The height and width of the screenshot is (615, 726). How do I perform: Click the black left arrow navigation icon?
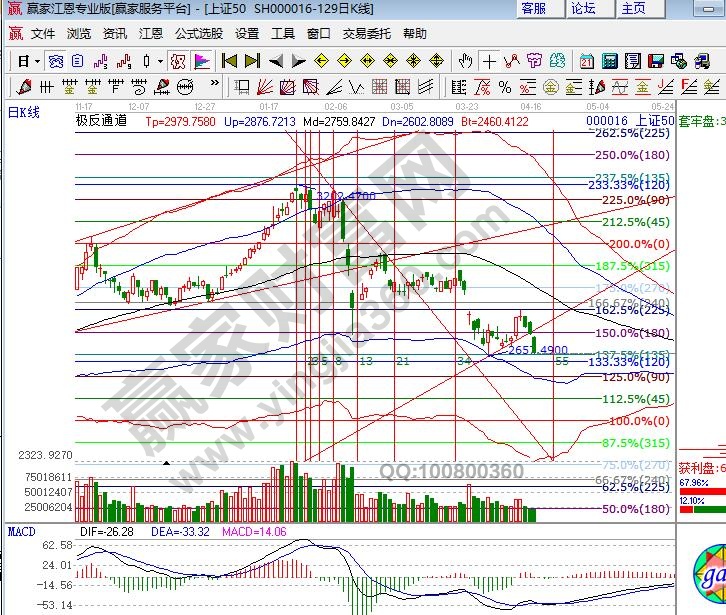click(x=276, y=61)
